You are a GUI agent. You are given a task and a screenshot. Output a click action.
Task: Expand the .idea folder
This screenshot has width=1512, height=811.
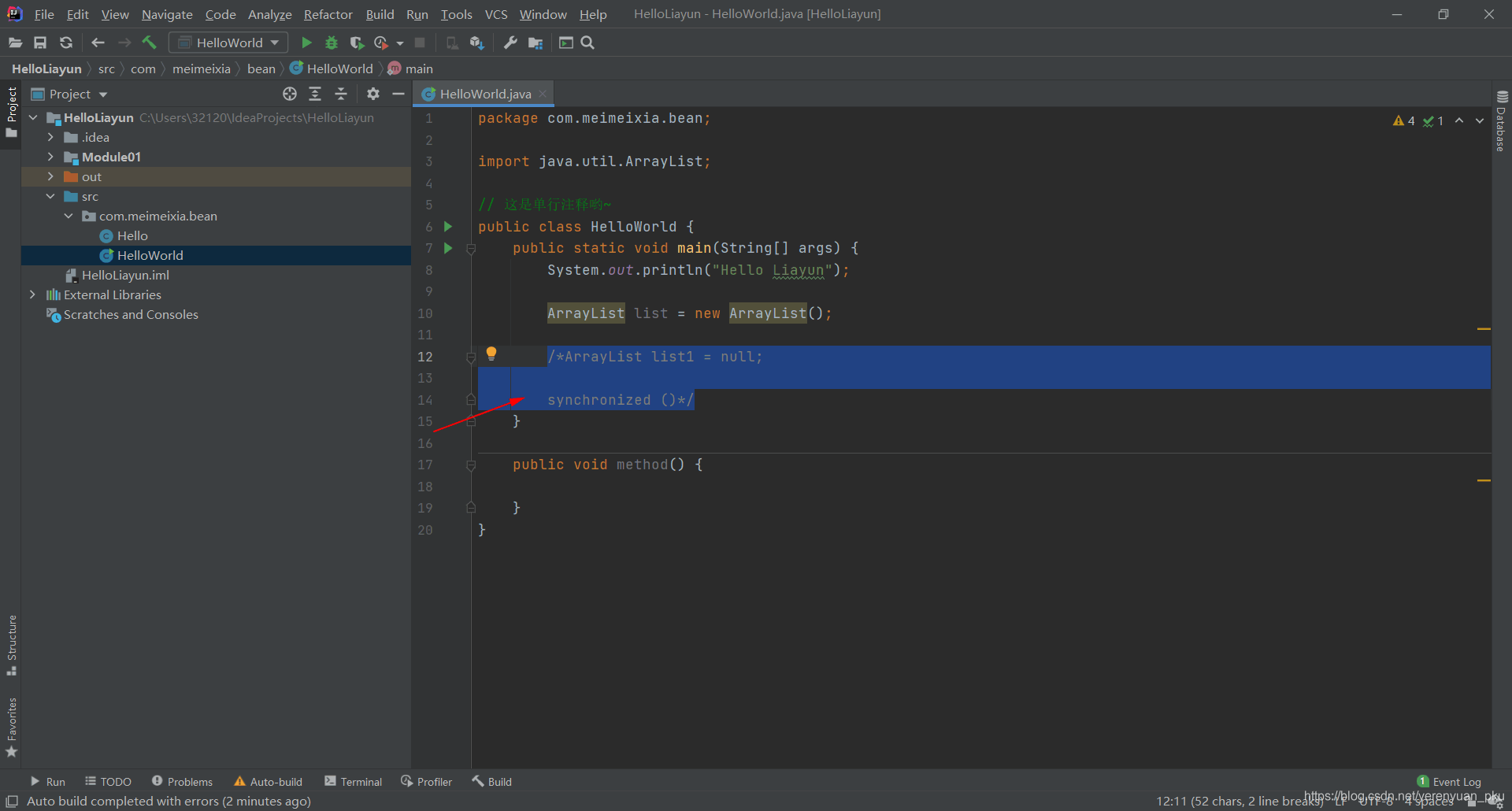(x=50, y=137)
